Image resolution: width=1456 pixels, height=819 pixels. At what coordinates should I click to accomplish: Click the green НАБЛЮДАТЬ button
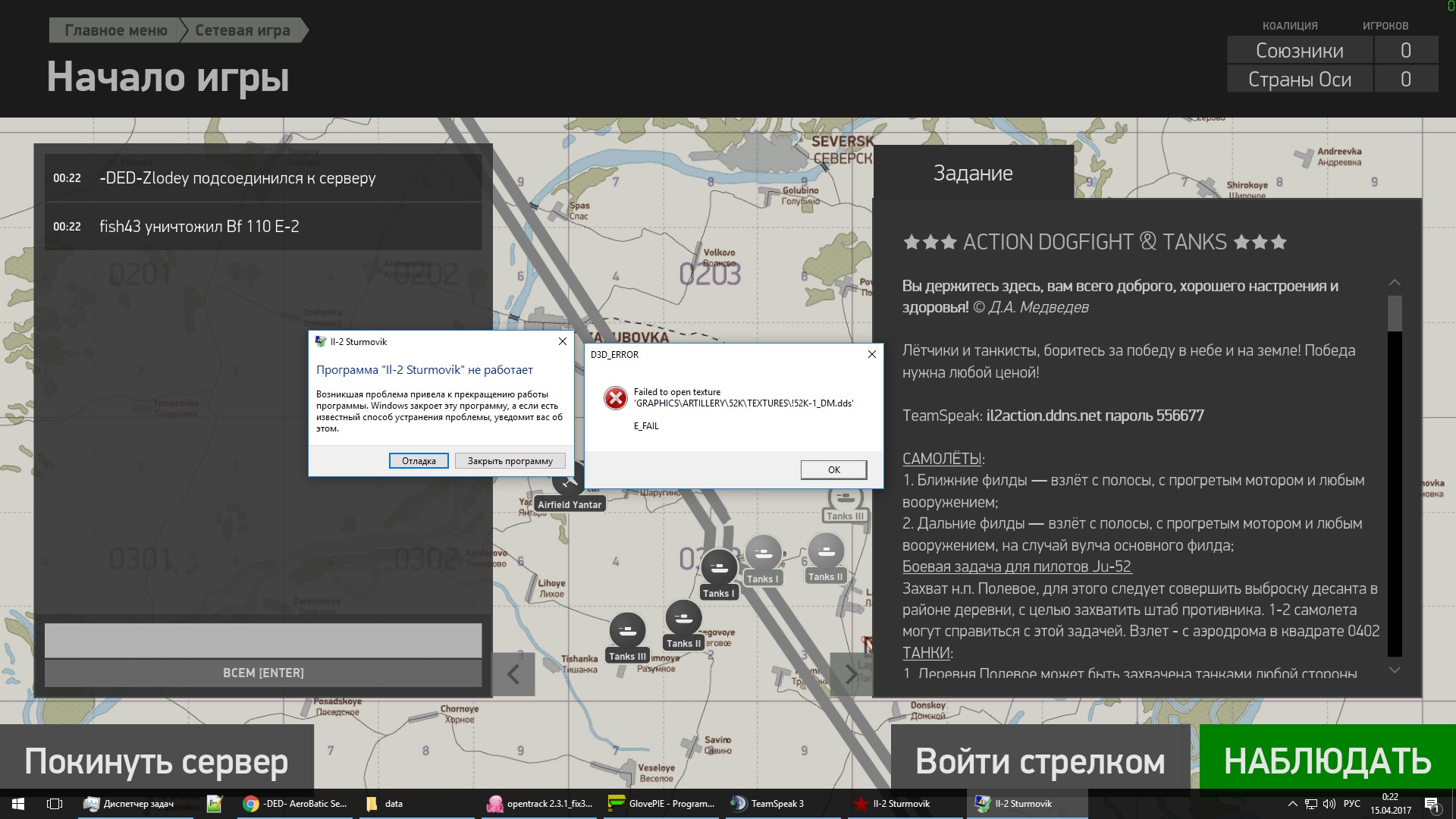(x=1327, y=761)
